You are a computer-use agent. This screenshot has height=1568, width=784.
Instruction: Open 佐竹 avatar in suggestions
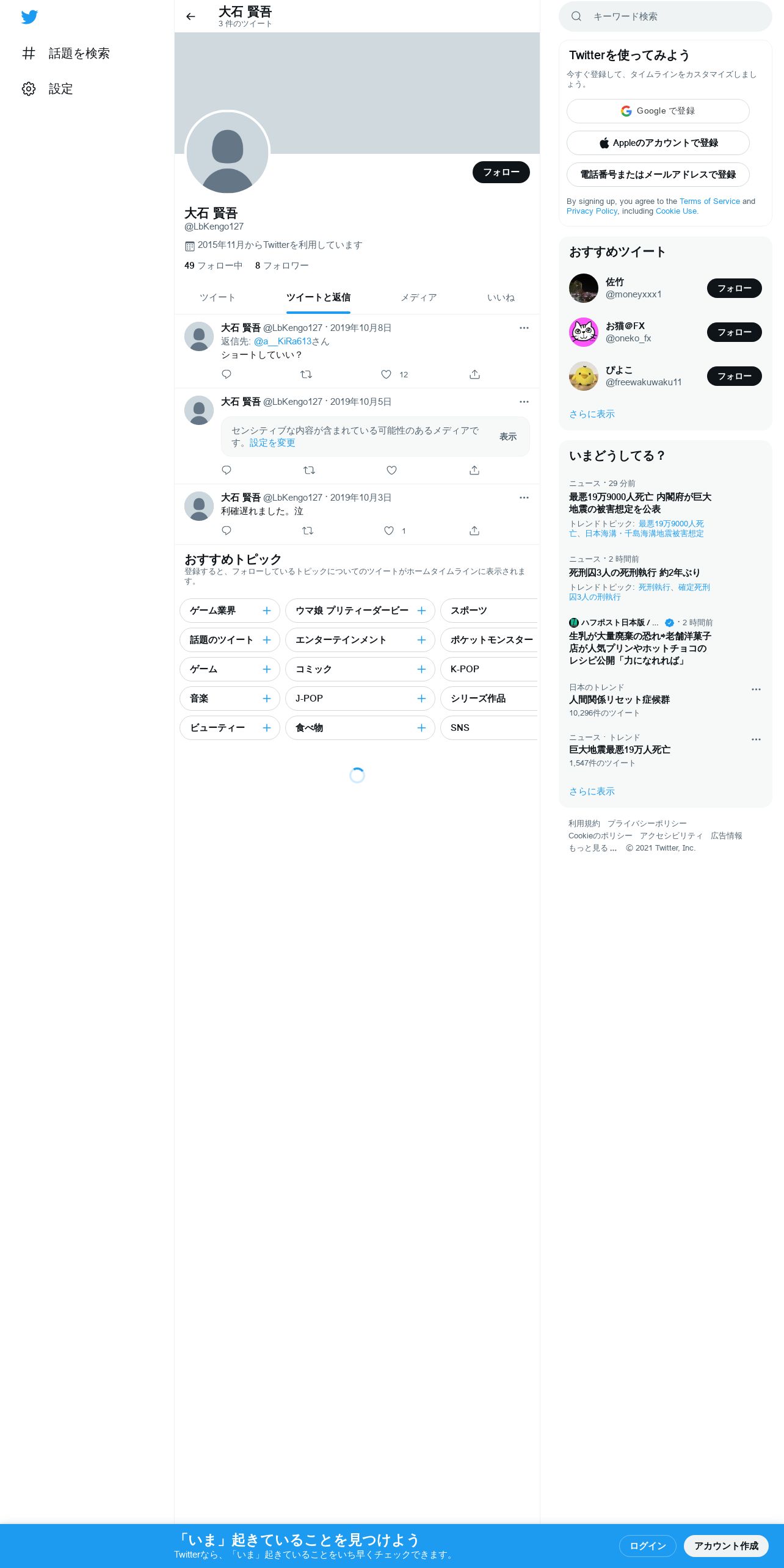pyautogui.click(x=584, y=288)
